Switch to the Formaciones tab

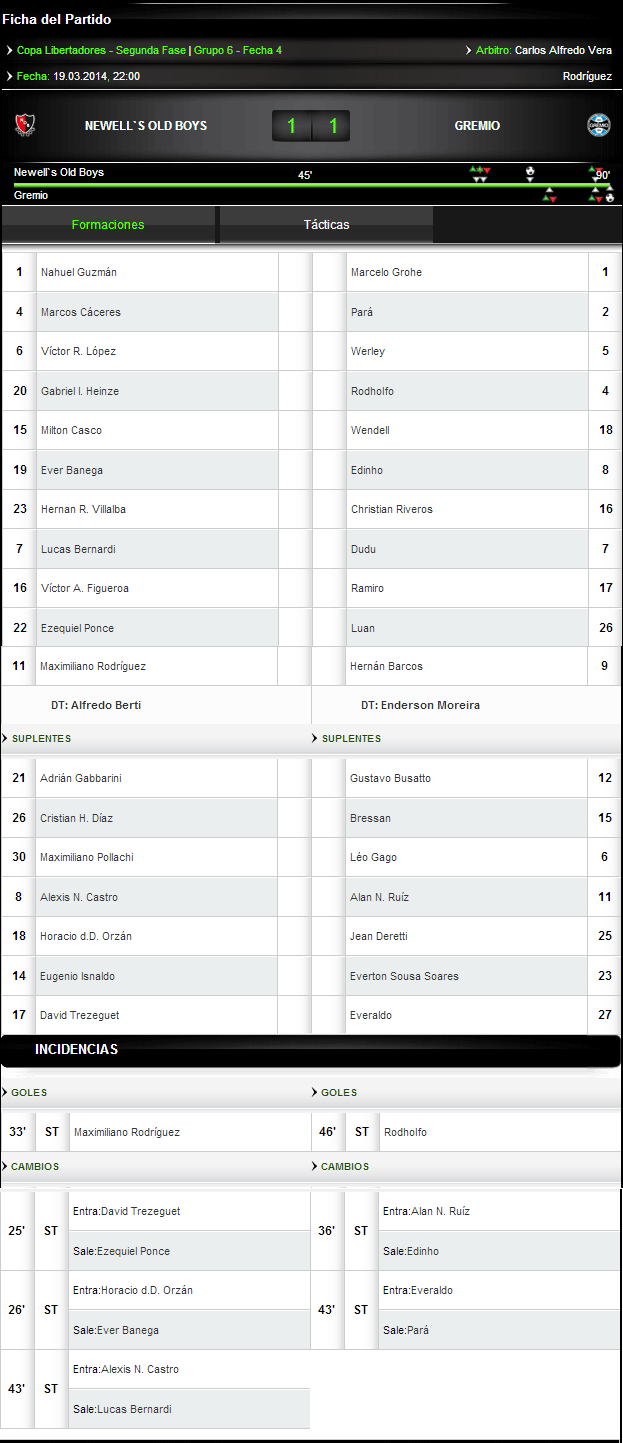[108, 225]
